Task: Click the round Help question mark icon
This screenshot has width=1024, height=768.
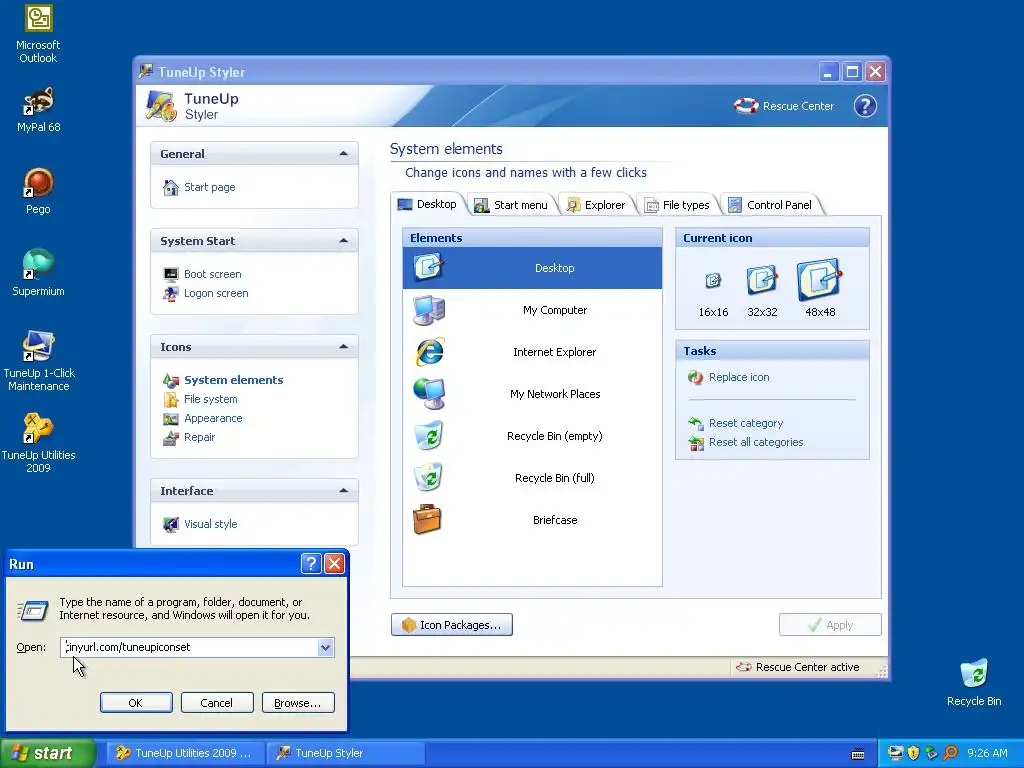Action: click(x=865, y=106)
